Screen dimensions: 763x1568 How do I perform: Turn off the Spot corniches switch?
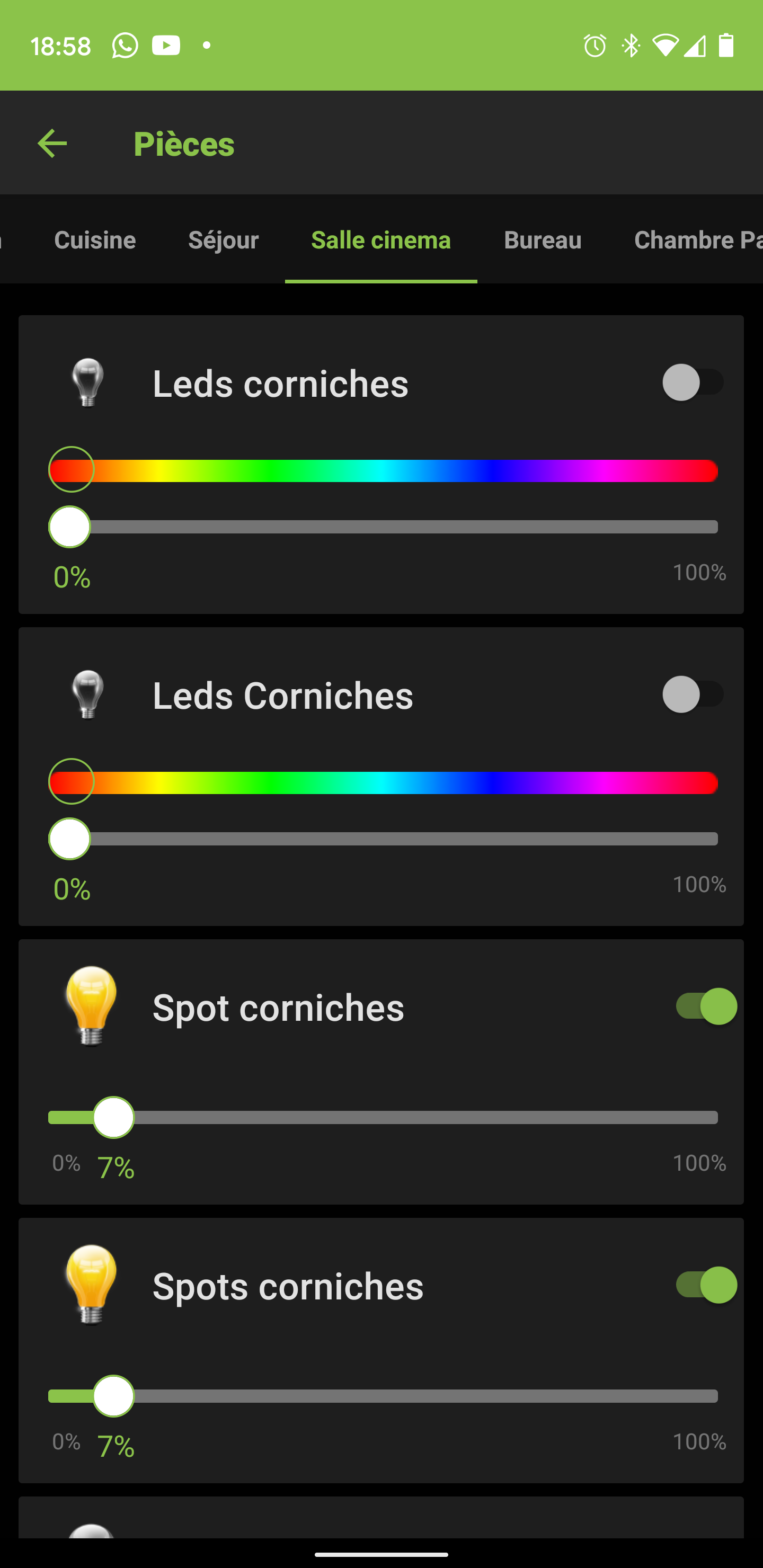coord(706,1006)
